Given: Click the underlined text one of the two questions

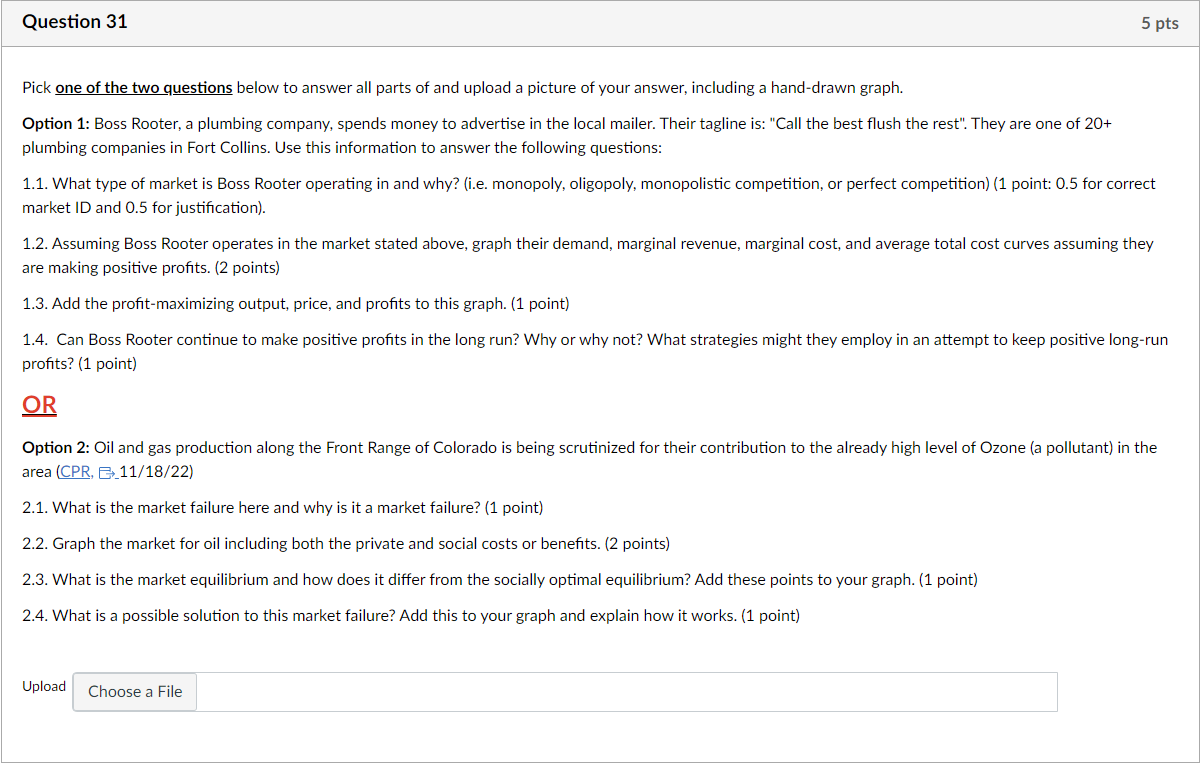Looking at the screenshot, I should 143,87.
